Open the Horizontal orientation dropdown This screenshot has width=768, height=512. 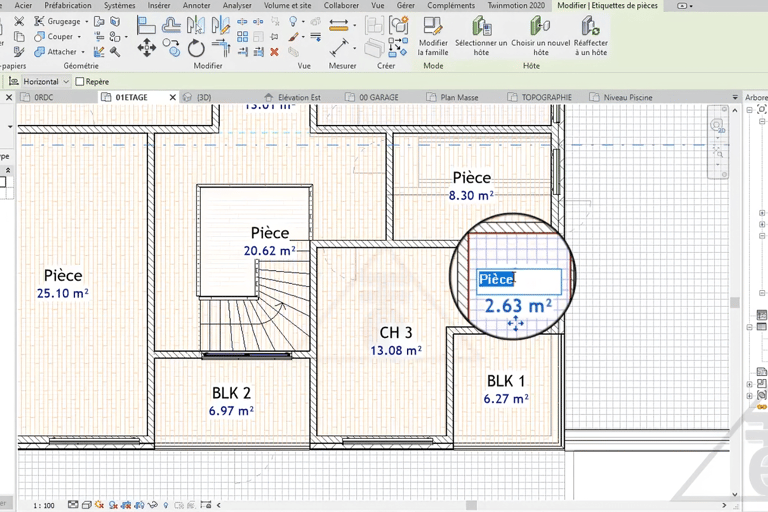46,81
